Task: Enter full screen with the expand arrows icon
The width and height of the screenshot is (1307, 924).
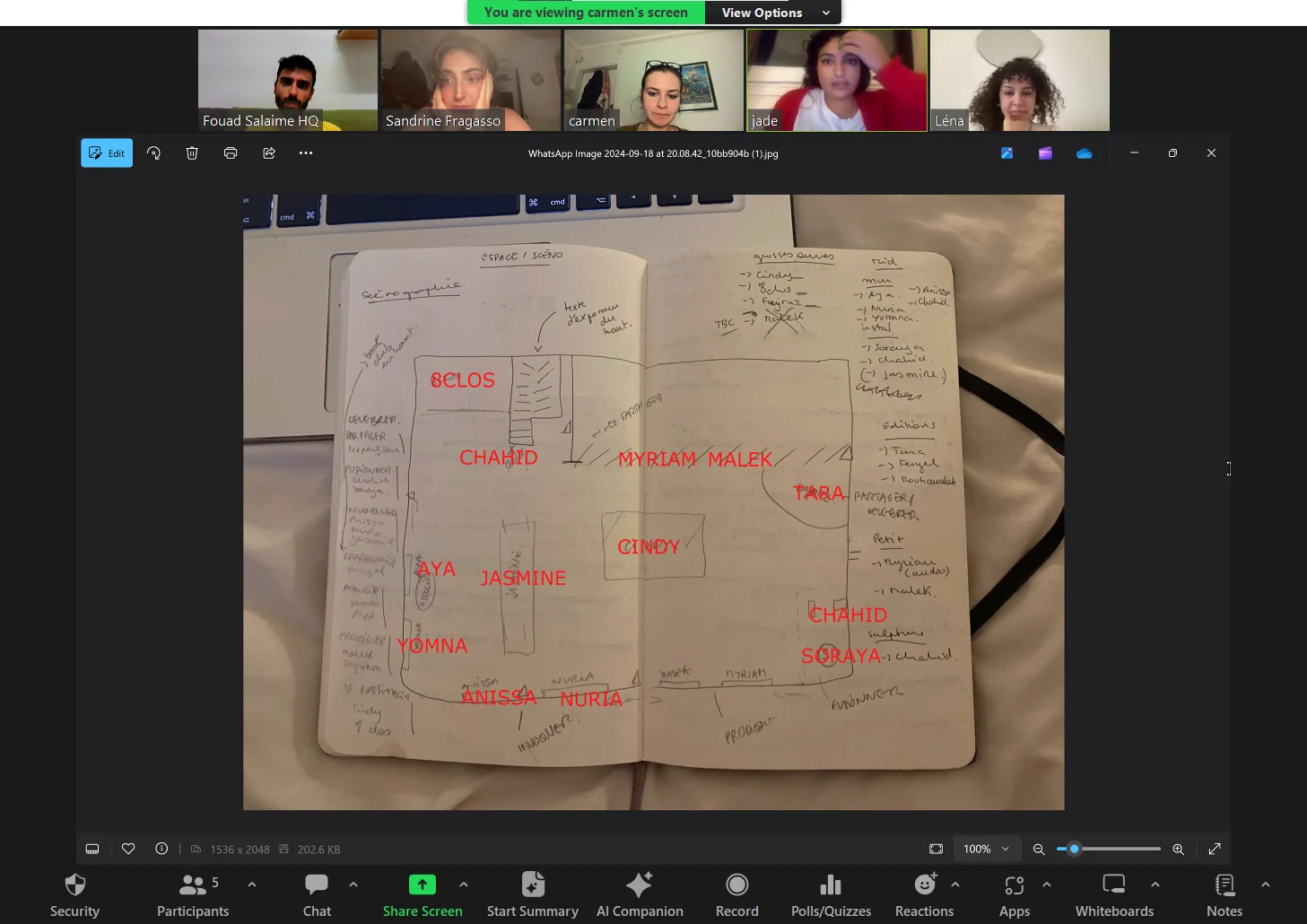Action: point(1215,849)
